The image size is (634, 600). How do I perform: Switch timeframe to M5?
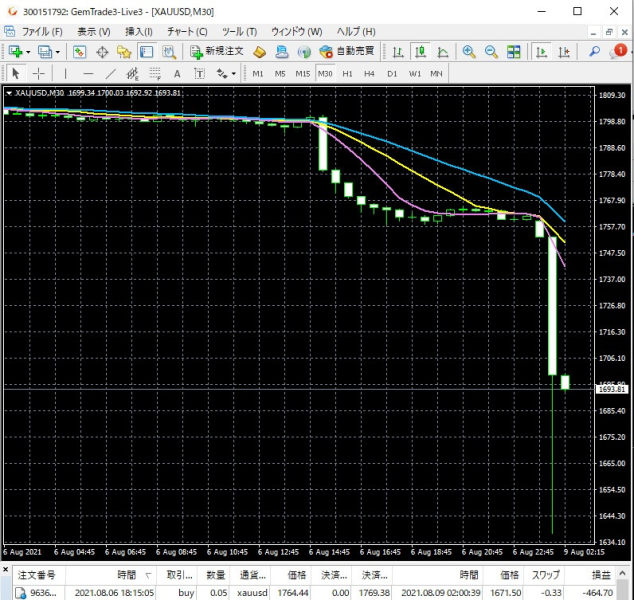[x=280, y=74]
